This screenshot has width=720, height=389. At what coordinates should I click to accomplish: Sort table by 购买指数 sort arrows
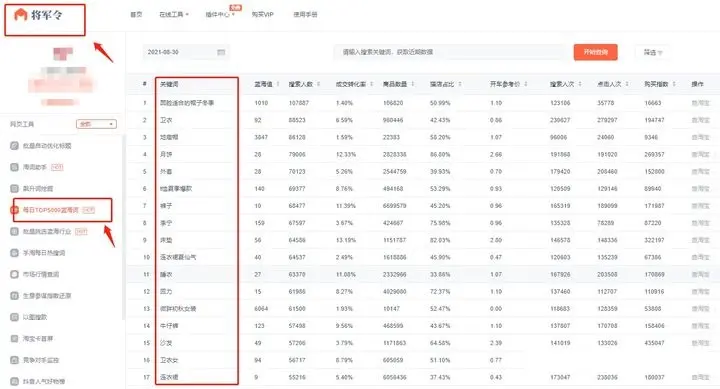pyautogui.click(x=674, y=84)
